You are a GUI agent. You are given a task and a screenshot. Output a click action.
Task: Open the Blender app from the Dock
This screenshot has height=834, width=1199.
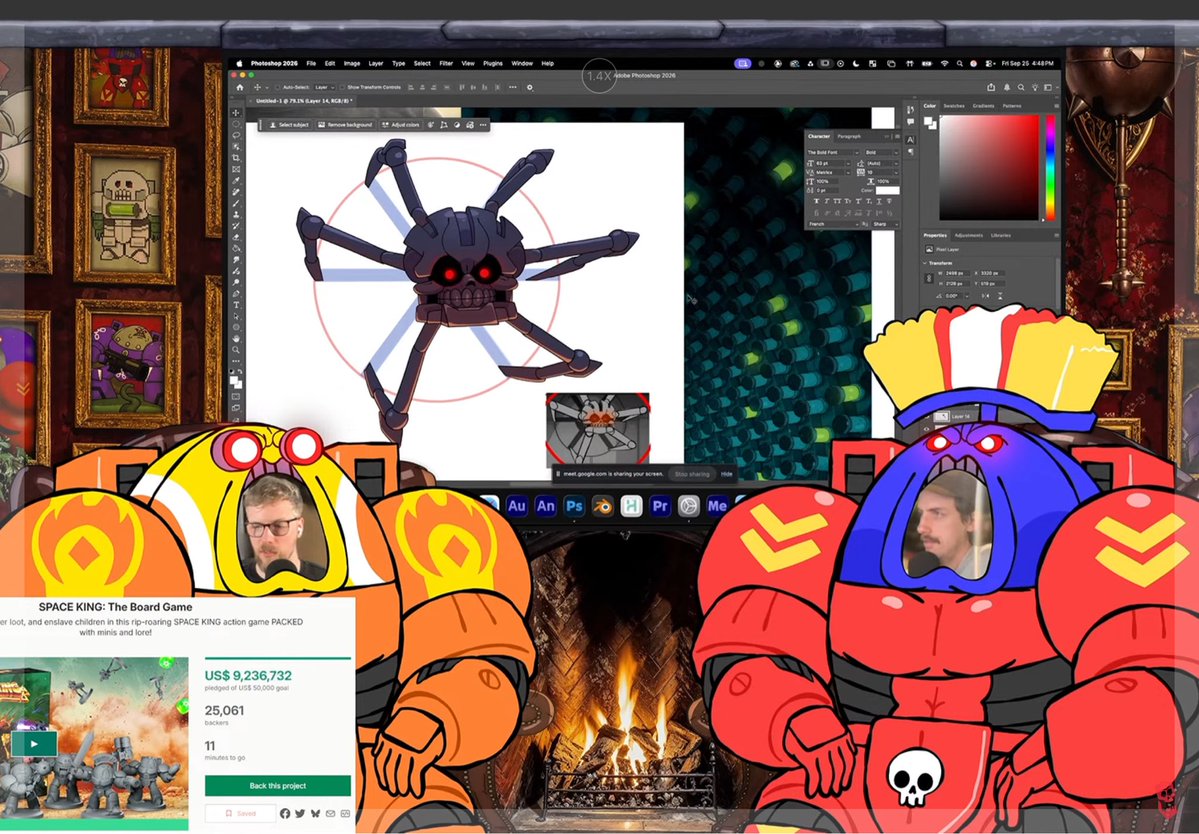pos(603,506)
